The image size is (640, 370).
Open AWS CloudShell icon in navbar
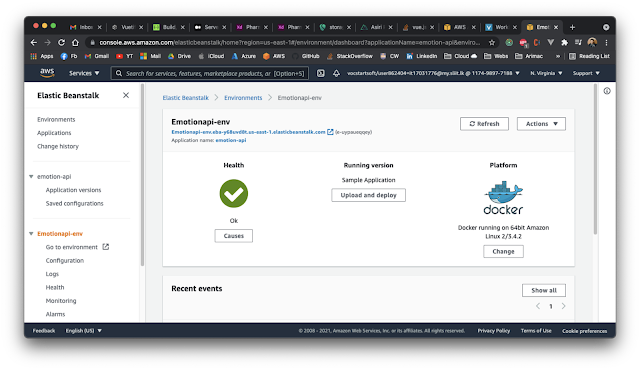pos(321,73)
